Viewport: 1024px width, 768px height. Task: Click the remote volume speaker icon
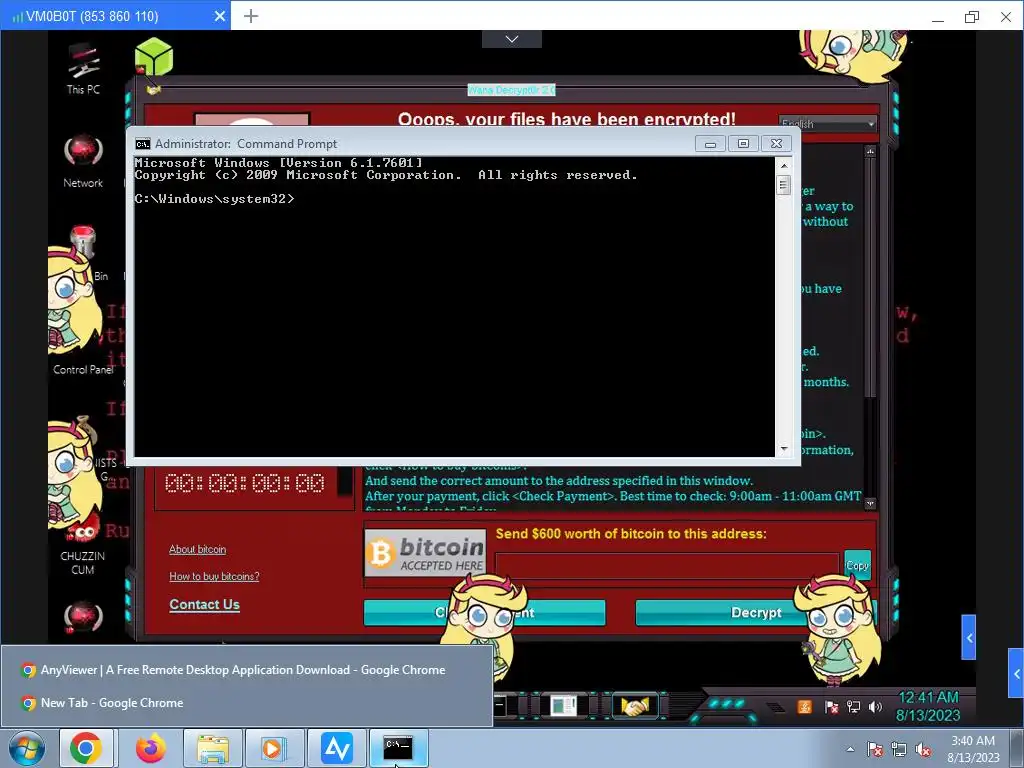pos(875,707)
